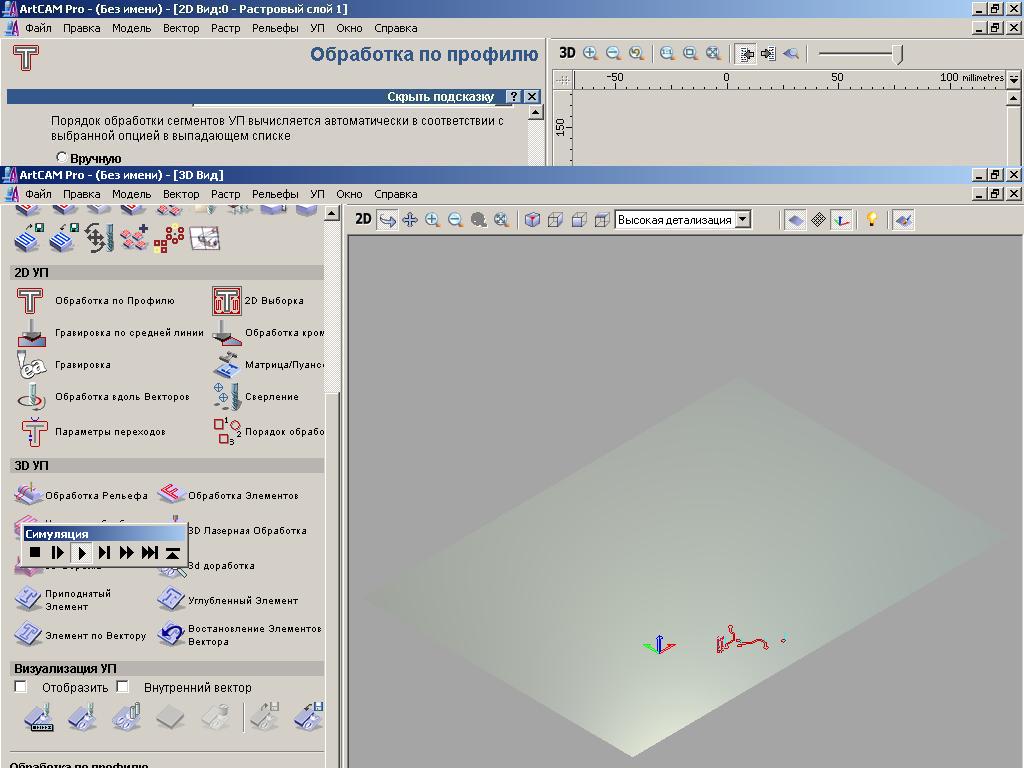
Task: Open УП menu in 3D Вид window
Action: coord(317,194)
